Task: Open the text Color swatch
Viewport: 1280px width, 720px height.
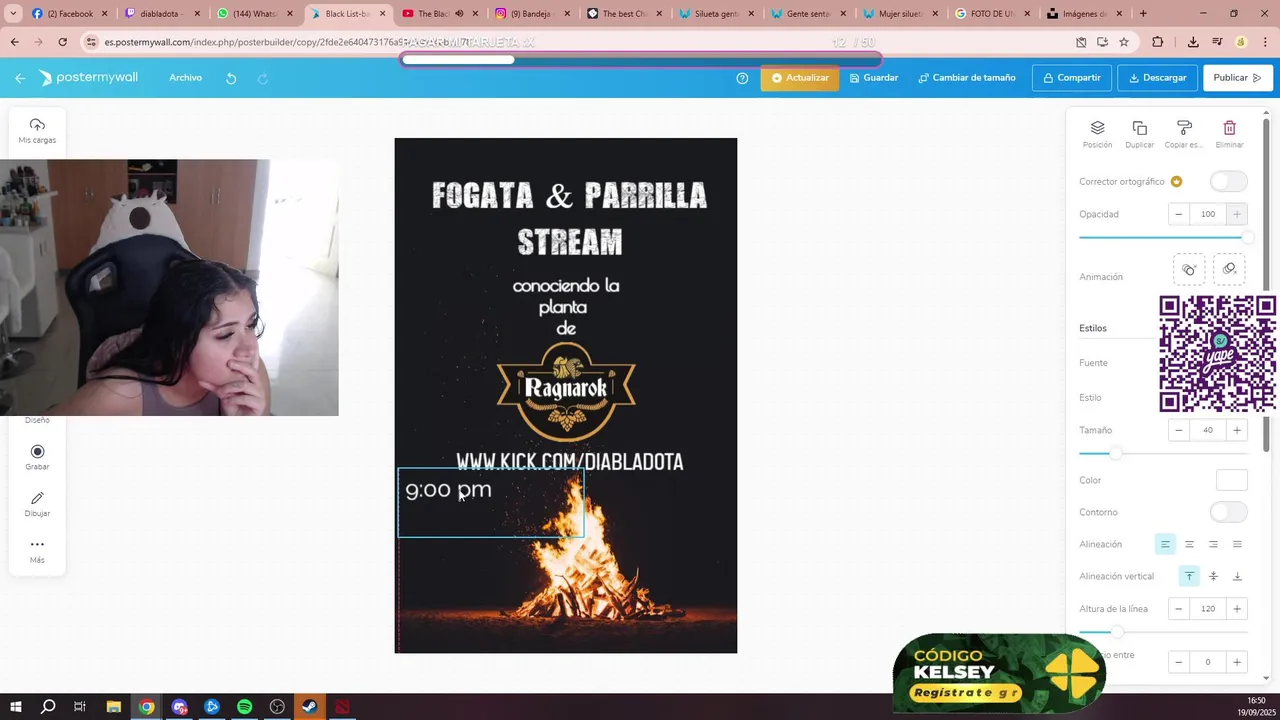Action: 1231,480
